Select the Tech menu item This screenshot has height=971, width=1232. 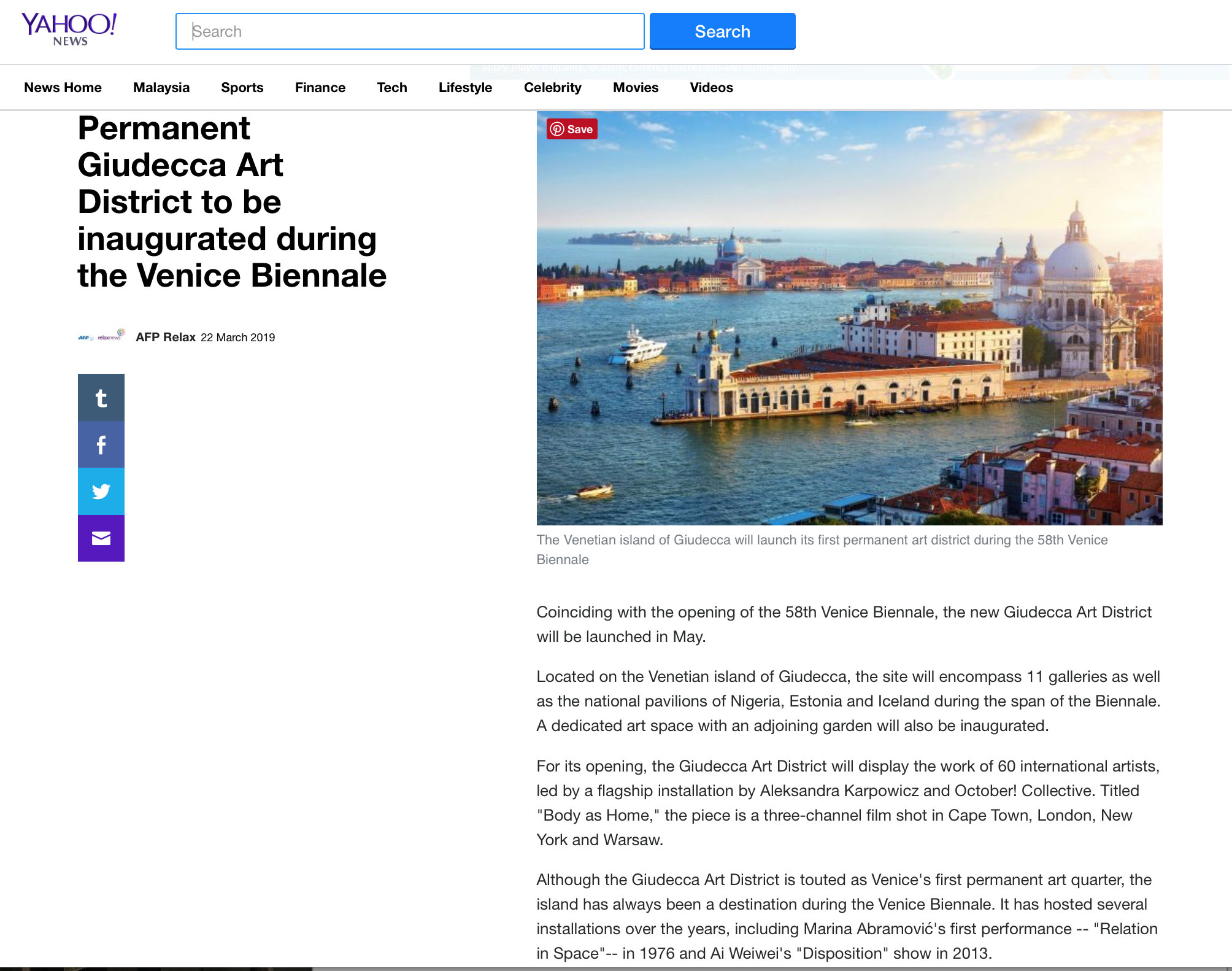click(x=391, y=87)
